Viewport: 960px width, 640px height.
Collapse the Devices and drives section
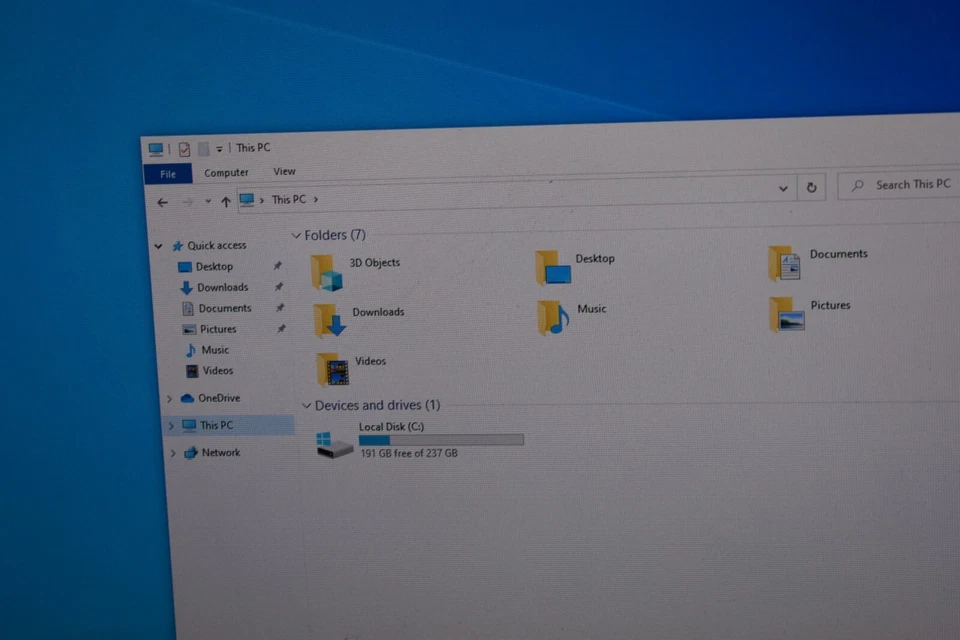tap(306, 405)
